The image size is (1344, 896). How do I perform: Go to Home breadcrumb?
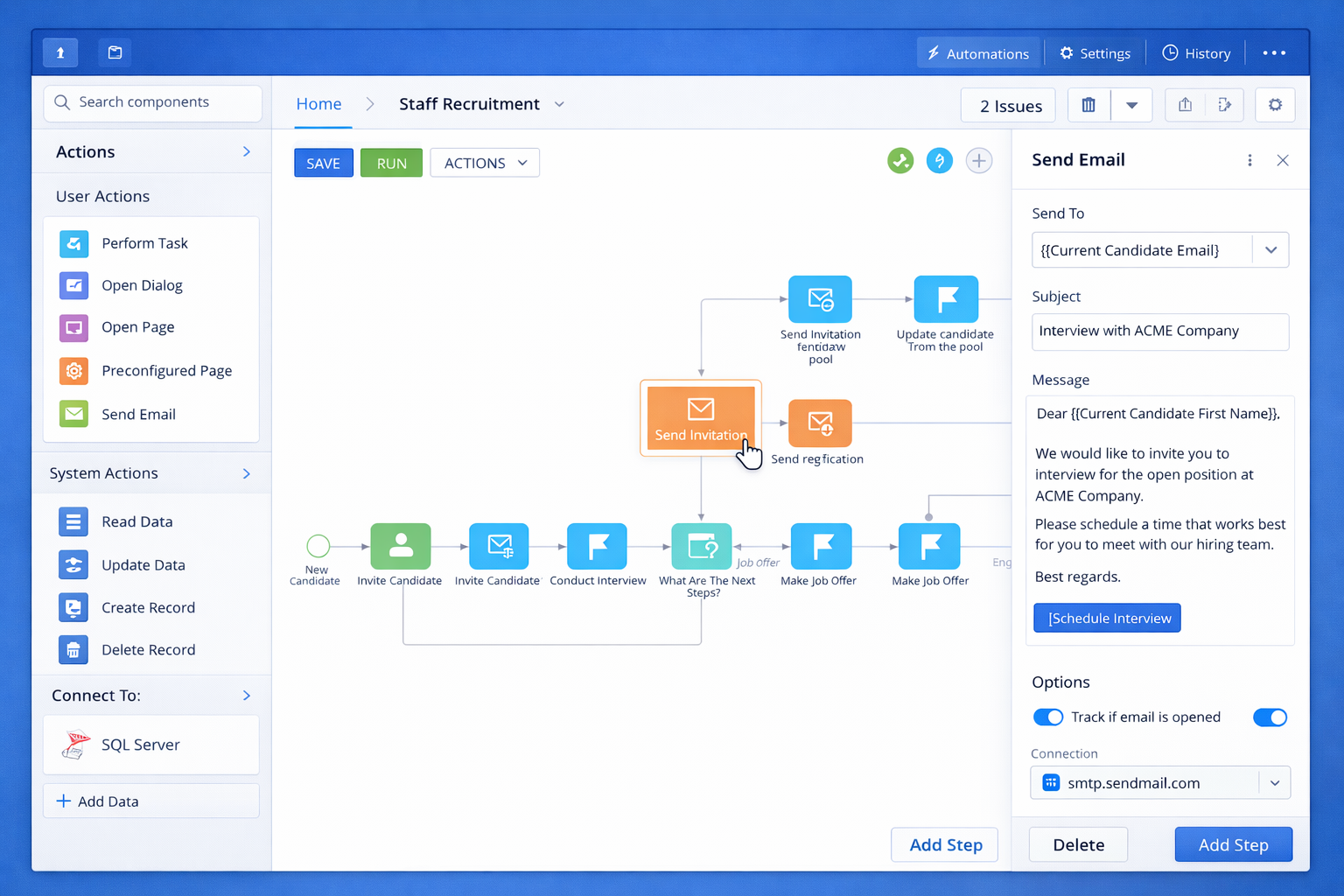click(x=318, y=104)
